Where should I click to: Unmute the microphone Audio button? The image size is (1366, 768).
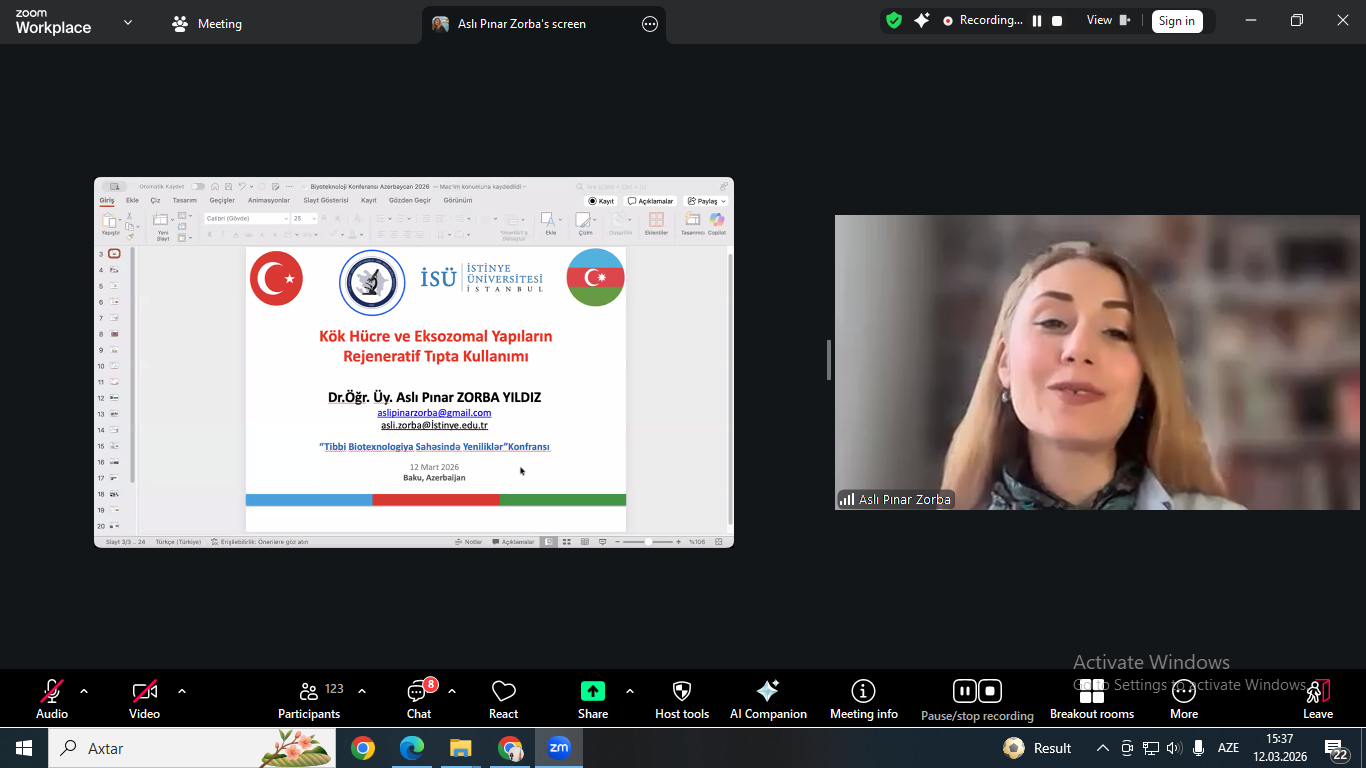pyautogui.click(x=52, y=698)
